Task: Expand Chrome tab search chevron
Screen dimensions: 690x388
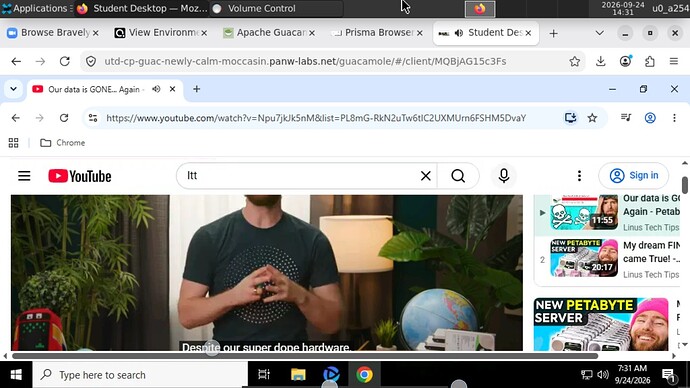Action: click(14, 89)
